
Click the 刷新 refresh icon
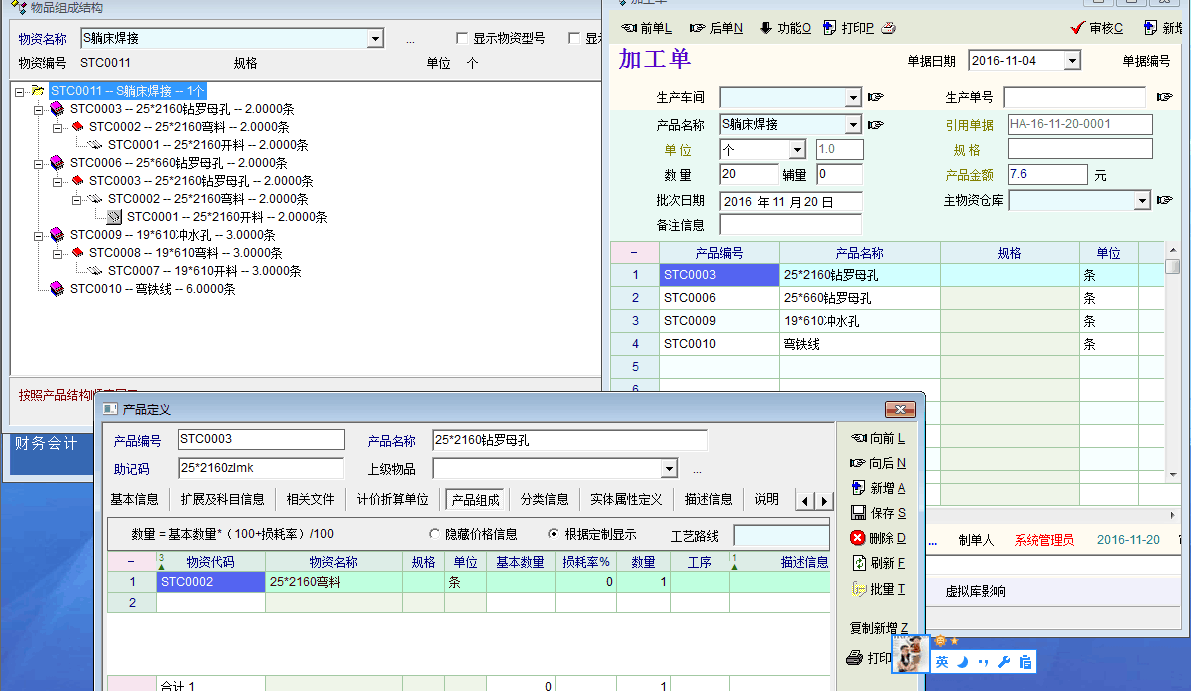tap(857, 563)
